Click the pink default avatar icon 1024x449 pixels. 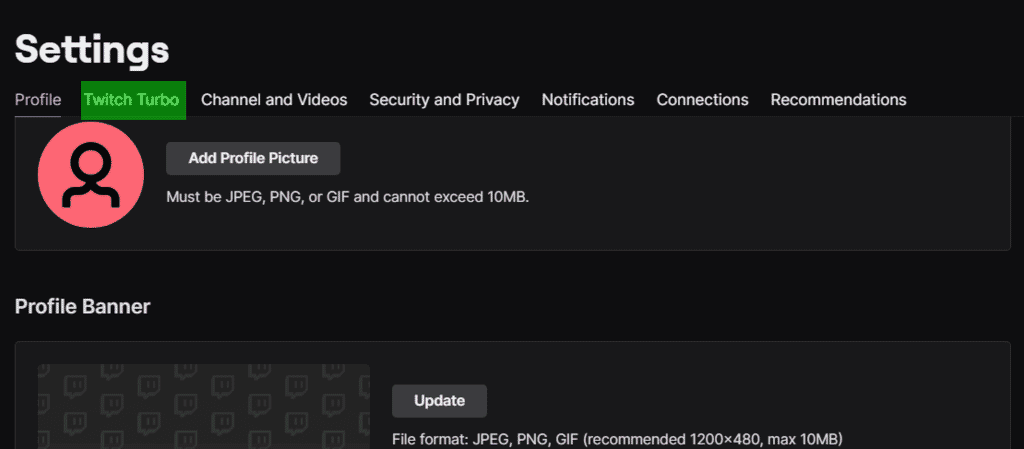pyautogui.click(x=91, y=175)
